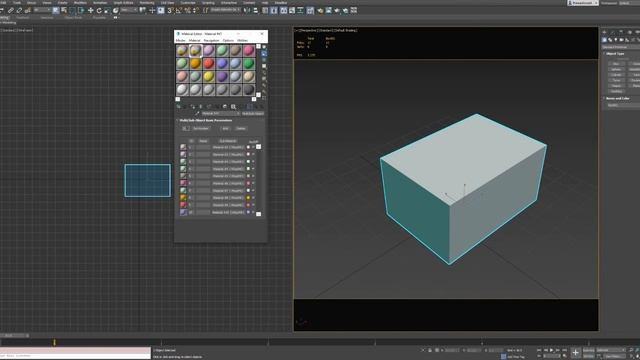Viewport: 640px width, 360px height.
Task: Click the Multi/Sub-Object material type button
Action: point(253,113)
